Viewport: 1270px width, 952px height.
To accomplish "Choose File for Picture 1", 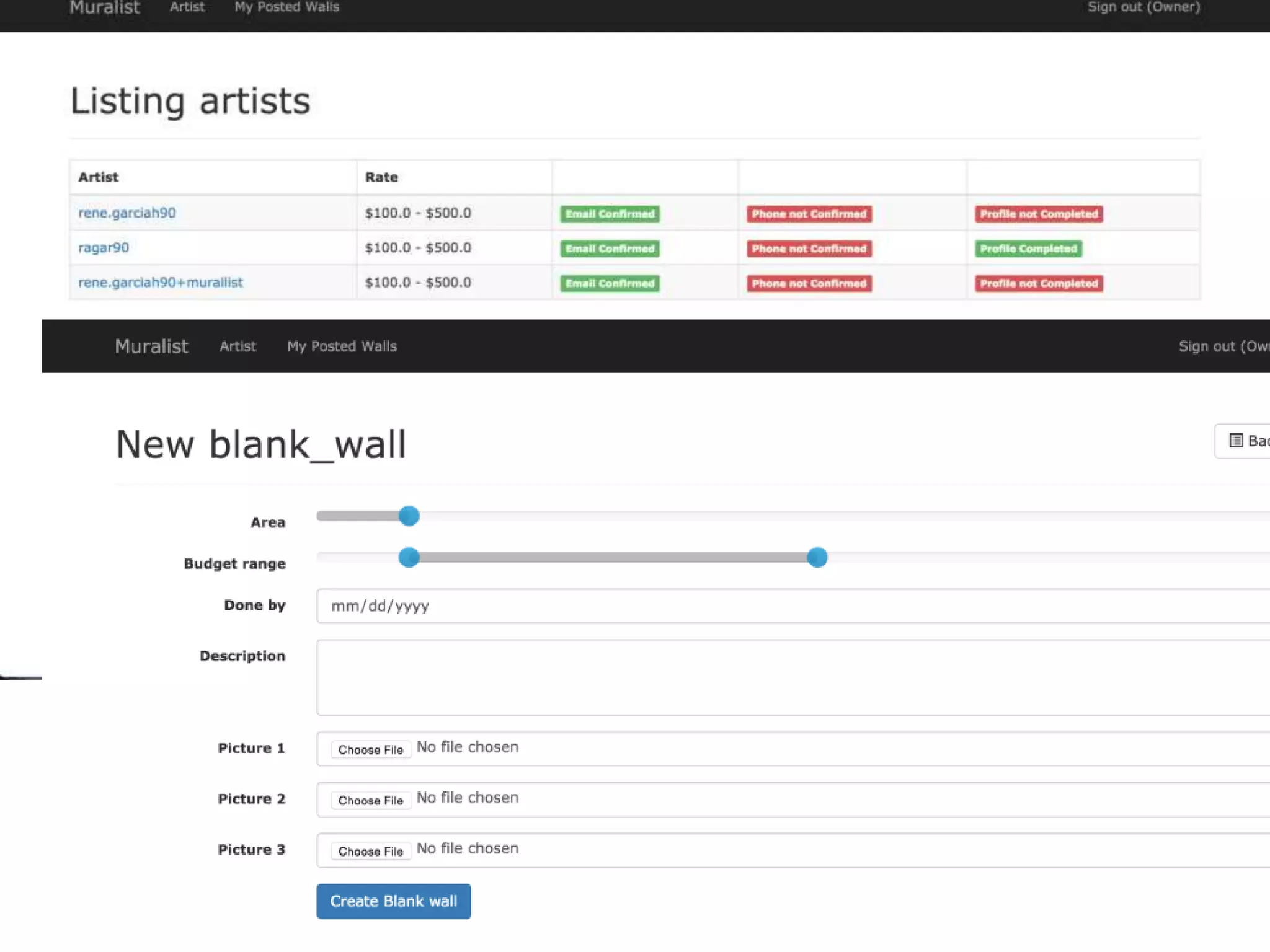I will pyautogui.click(x=371, y=749).
